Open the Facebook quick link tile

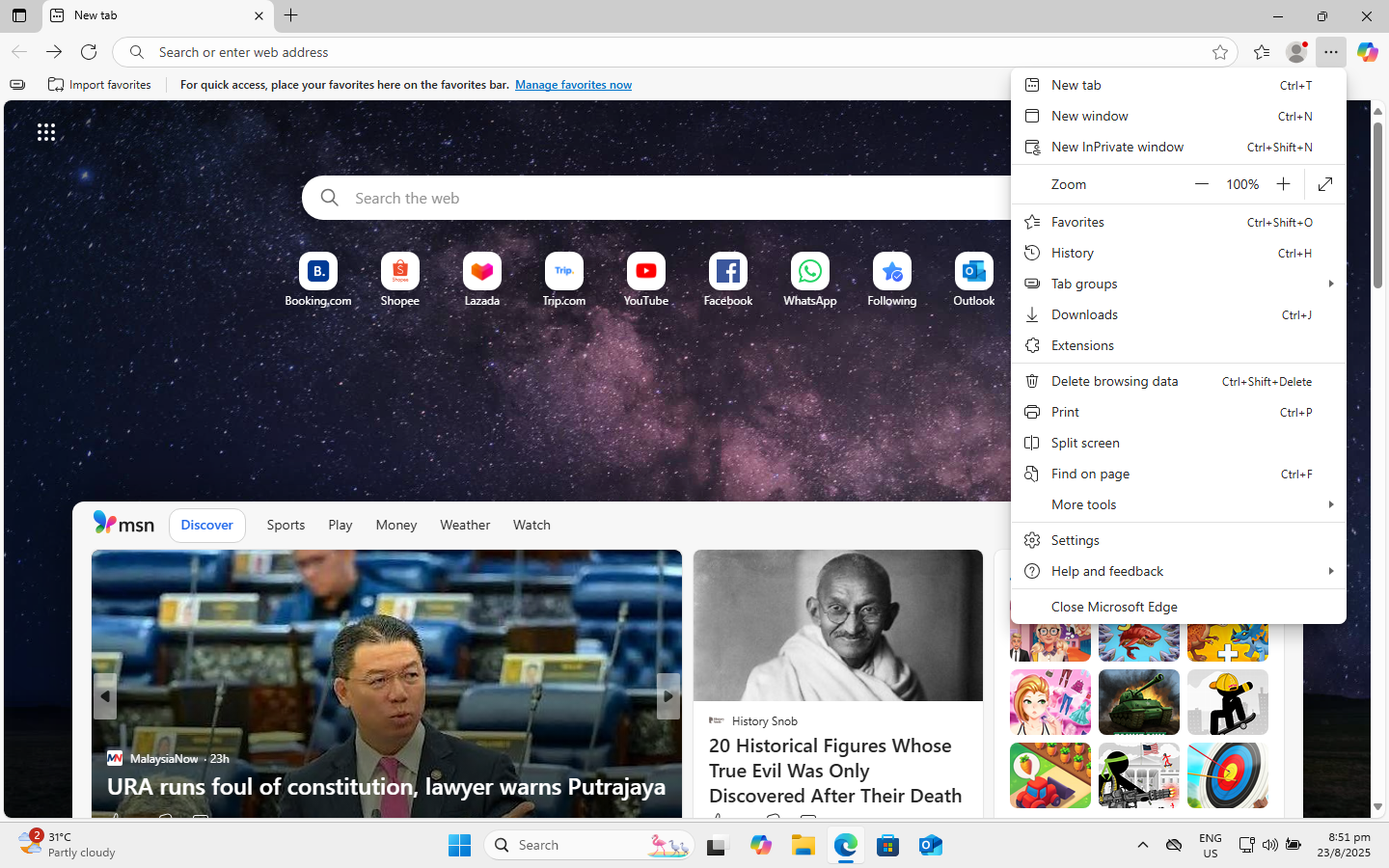pyautogui.click(x=728, y=280)
